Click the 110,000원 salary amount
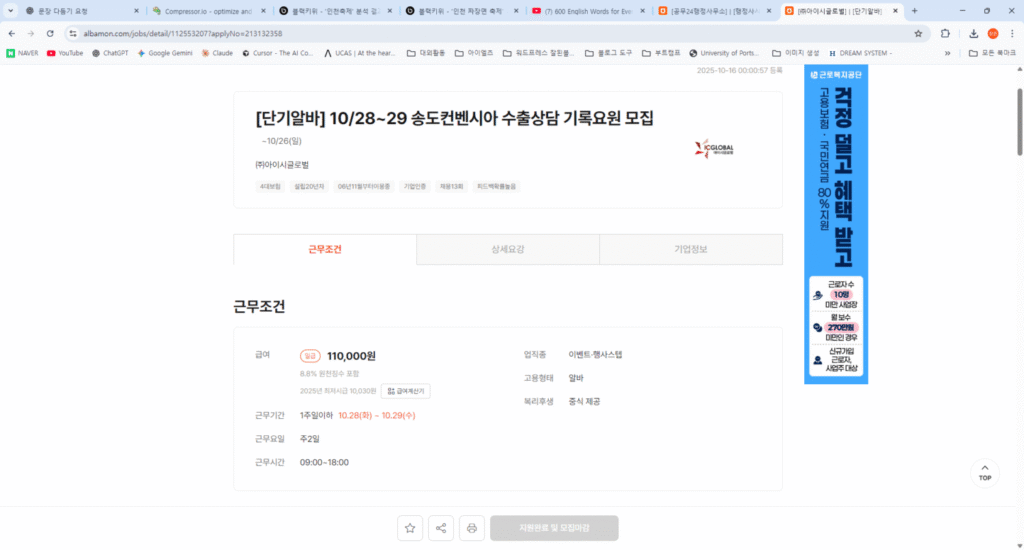This screenshot has height=550, width=1024. coord(351,356)
